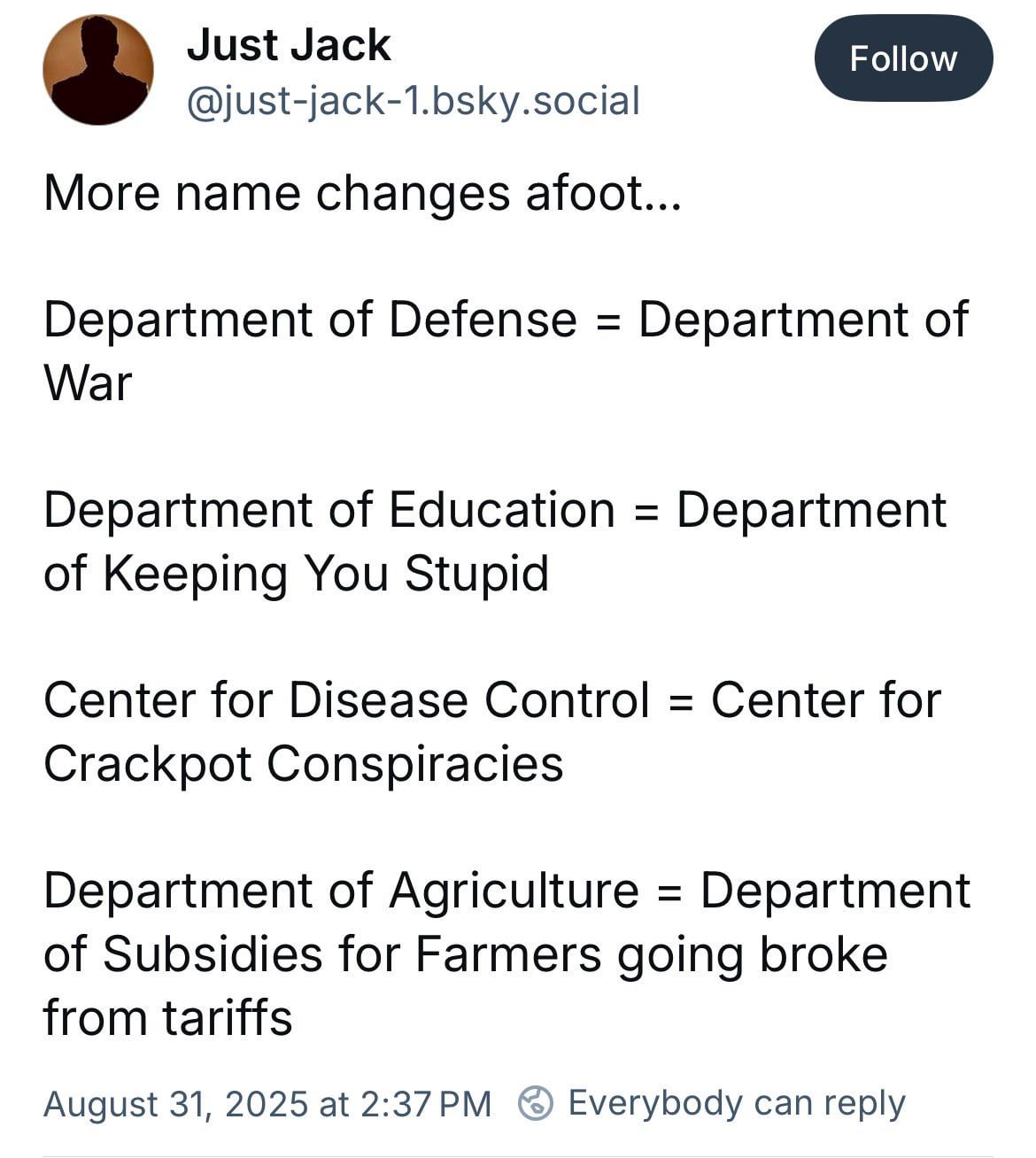Click the 'Department of' text after Defense equals sign
The image size is (1036, 1158).
(804, 320)
